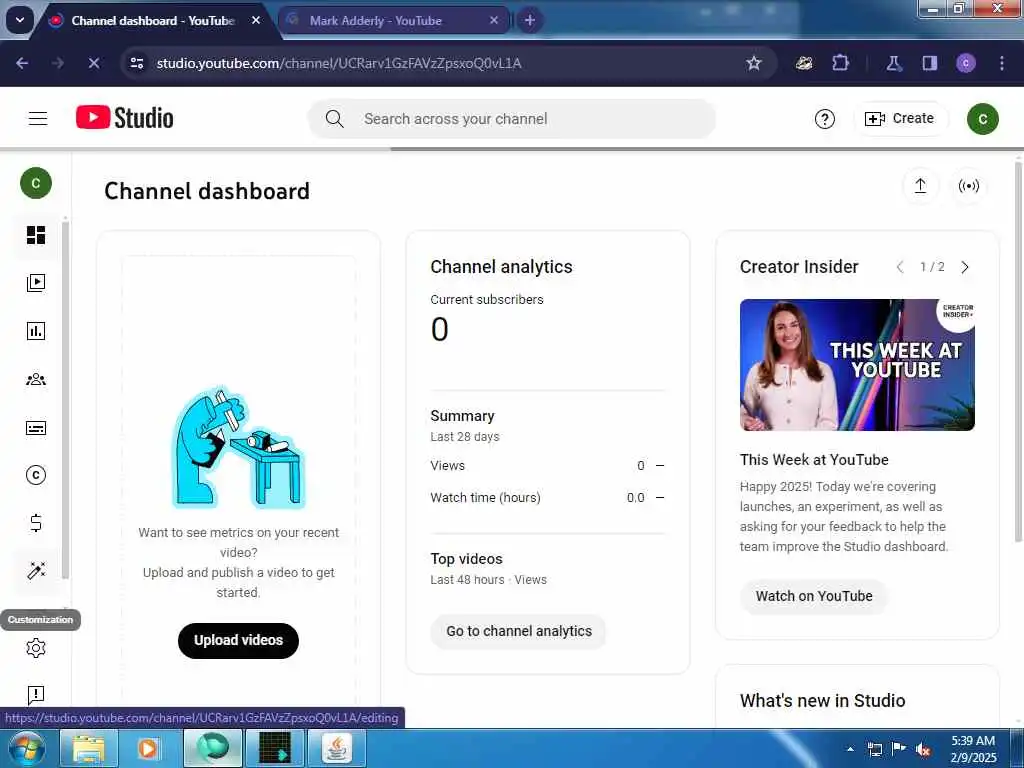This screenshot has width=1024, height=768.
Task: Click the network tray icon
Action: coord(874,749)
